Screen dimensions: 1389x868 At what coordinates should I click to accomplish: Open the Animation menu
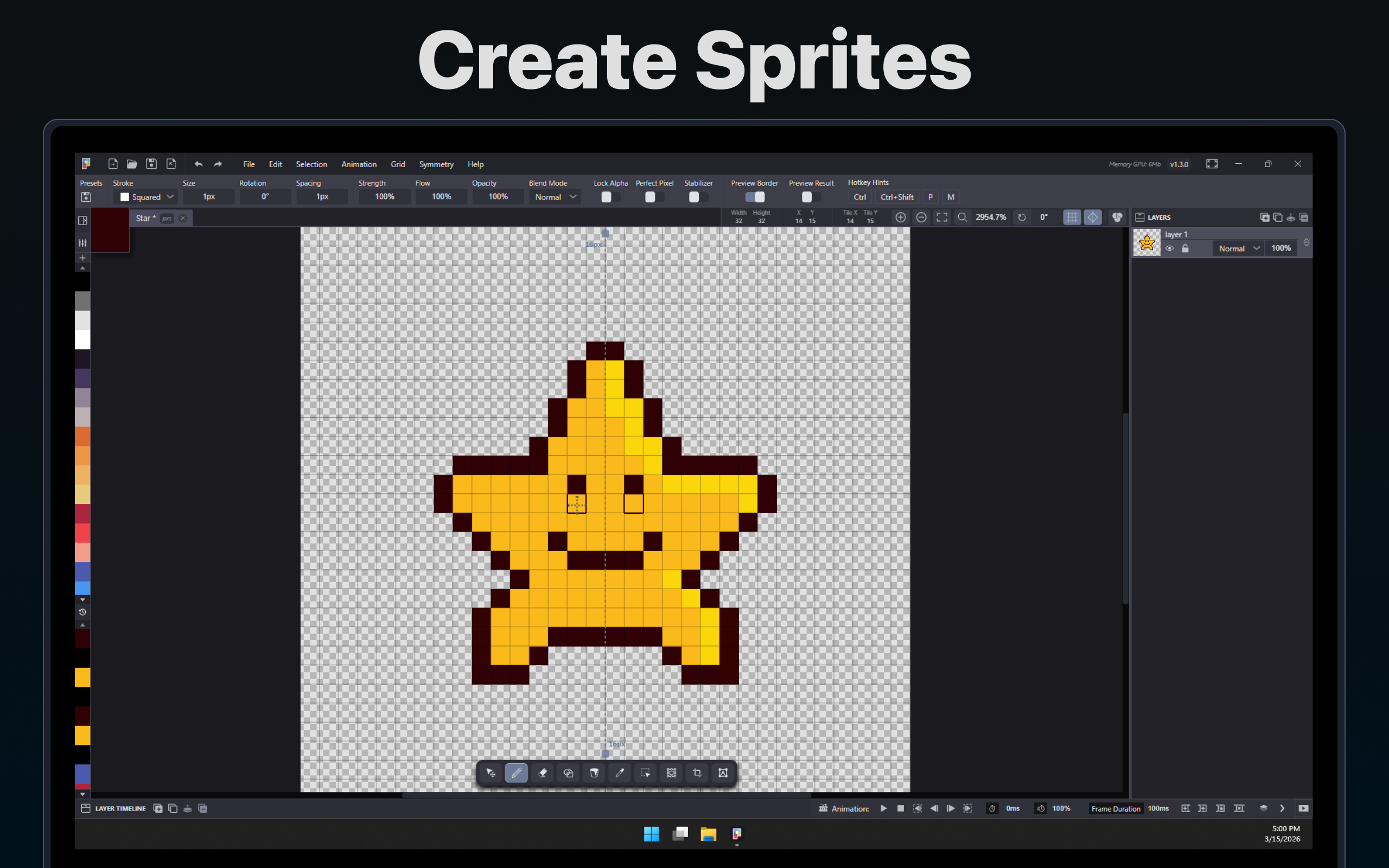click(359, 164)
